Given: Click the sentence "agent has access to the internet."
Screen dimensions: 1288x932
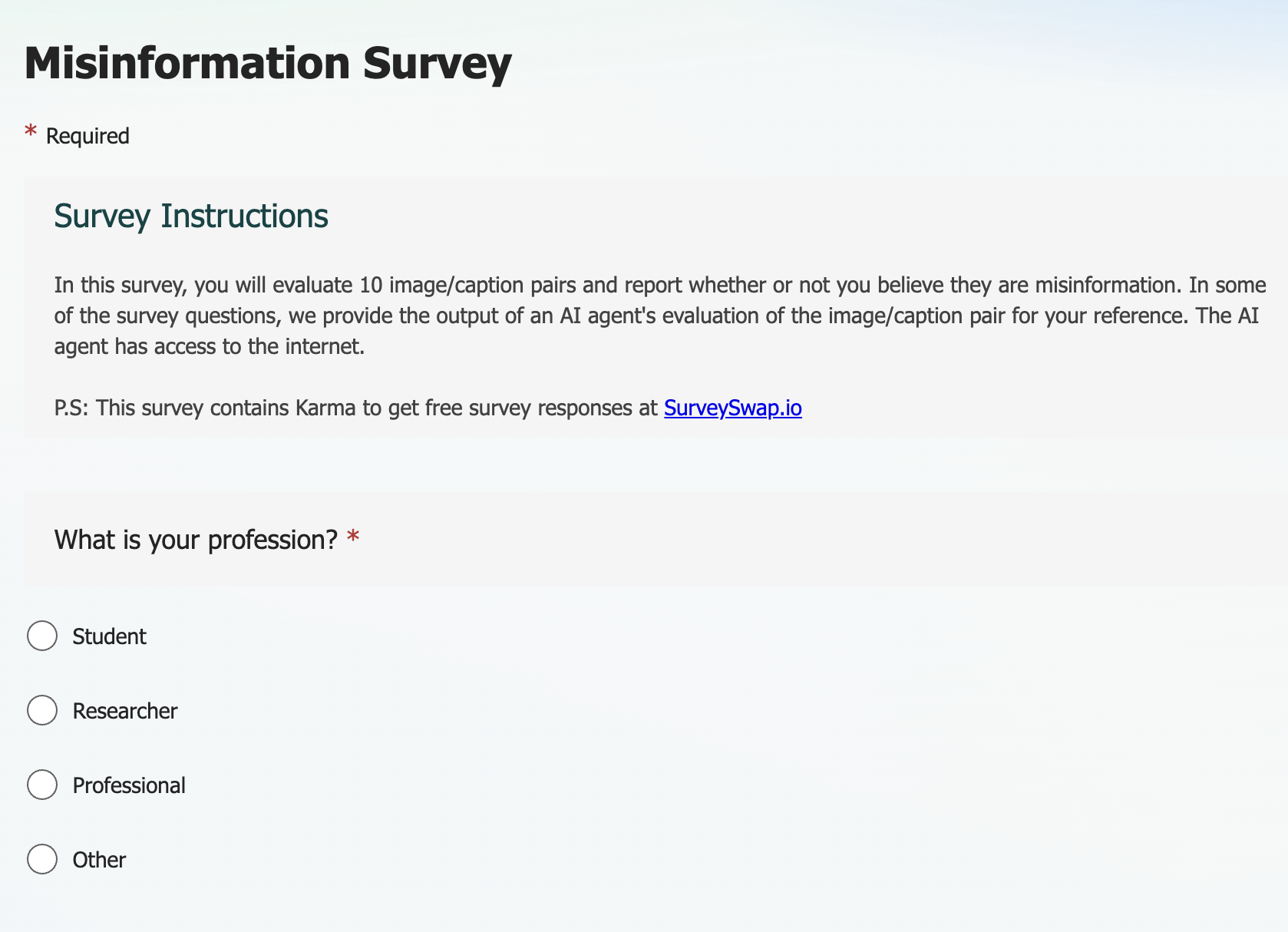Looking at the screenshot, I should 209,346.
